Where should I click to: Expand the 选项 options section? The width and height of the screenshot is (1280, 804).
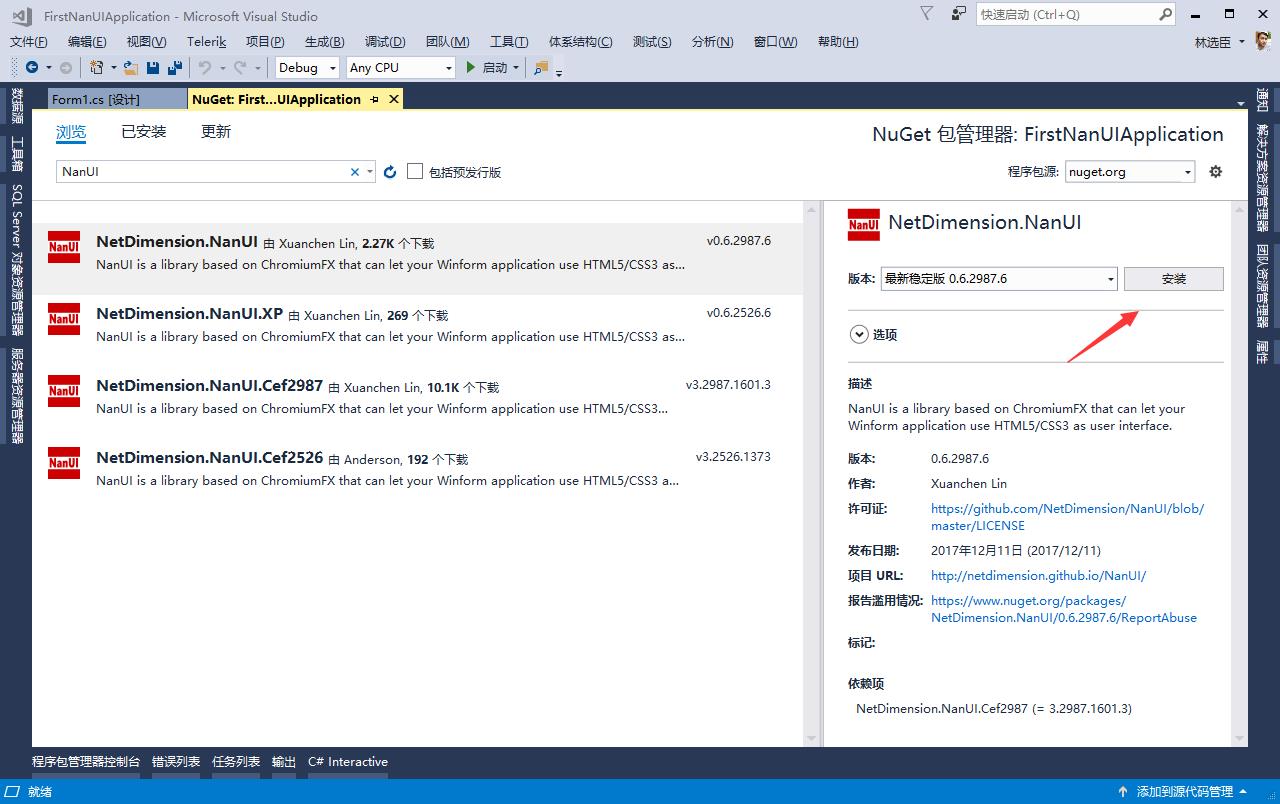click(x=859, y=335)
